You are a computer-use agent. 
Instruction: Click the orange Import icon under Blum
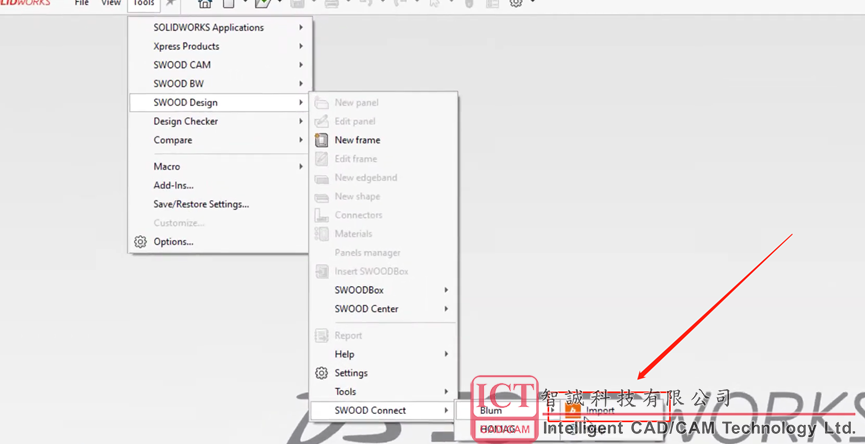574,410
